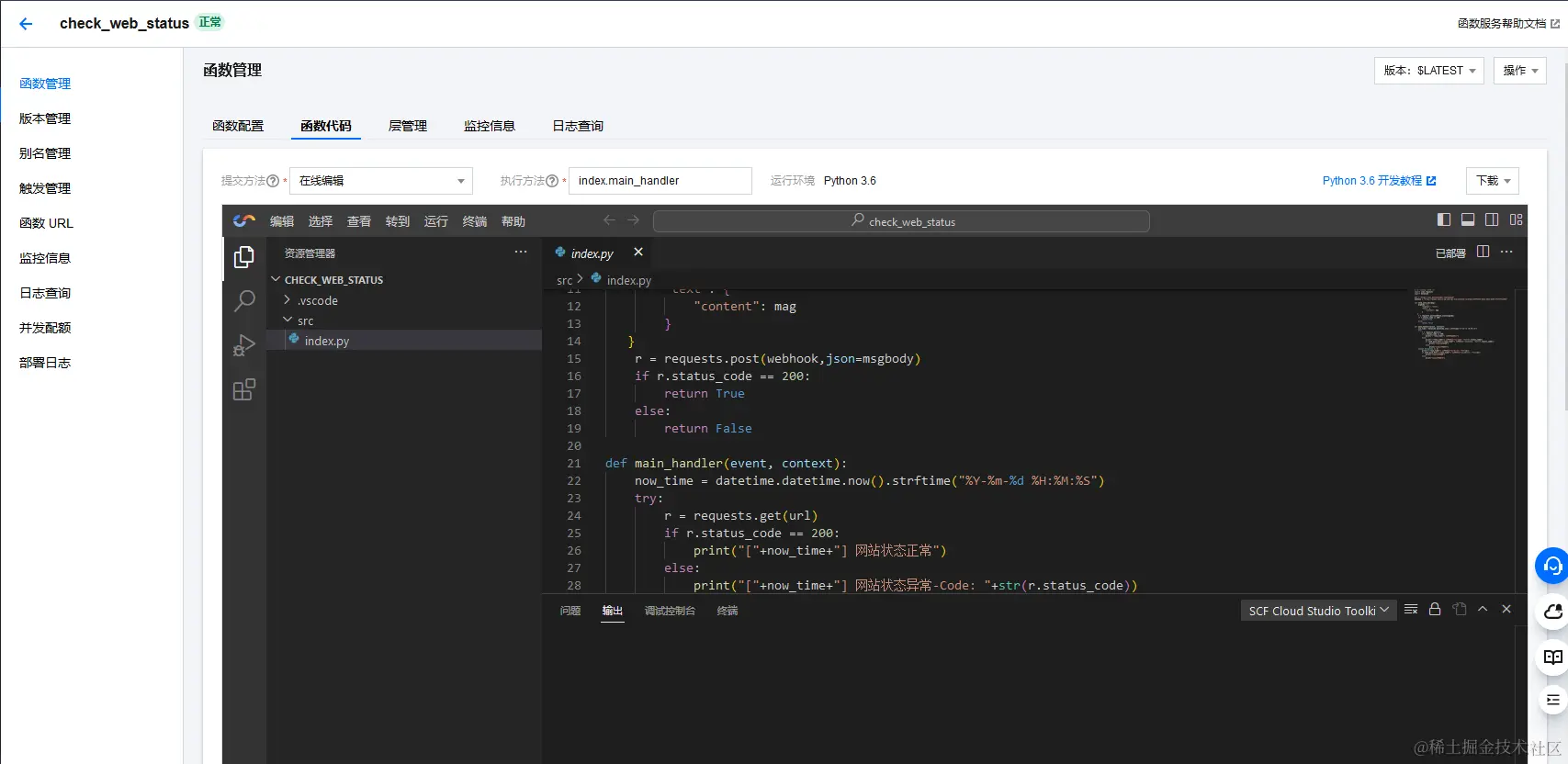
Task: Click the help icon next to 提交方法
Action: [x=273, y=181]
